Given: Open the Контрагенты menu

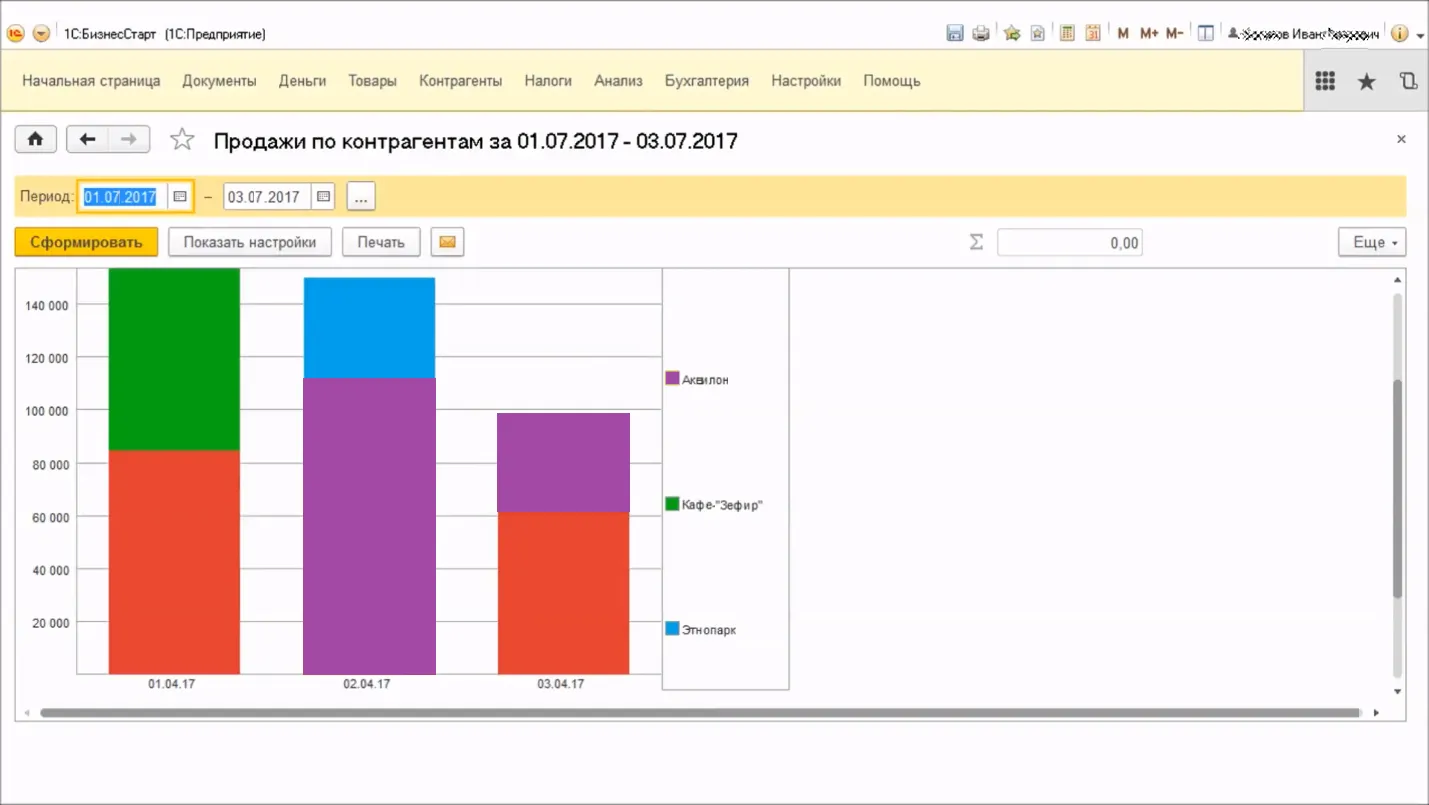Looking at the screenshot, I should [x=460, y=81].
